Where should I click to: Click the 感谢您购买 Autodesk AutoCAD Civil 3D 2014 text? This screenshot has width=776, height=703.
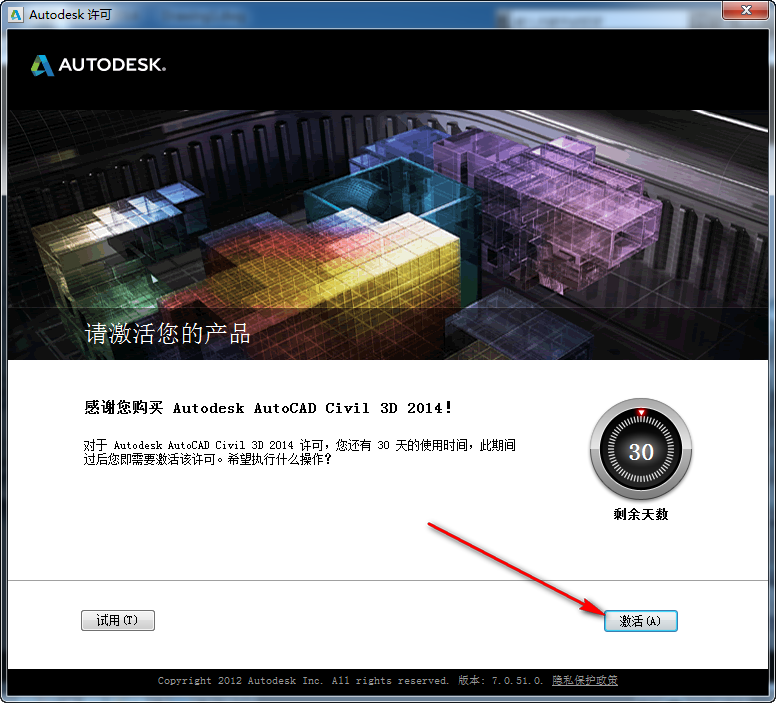(x=268, y=408)
